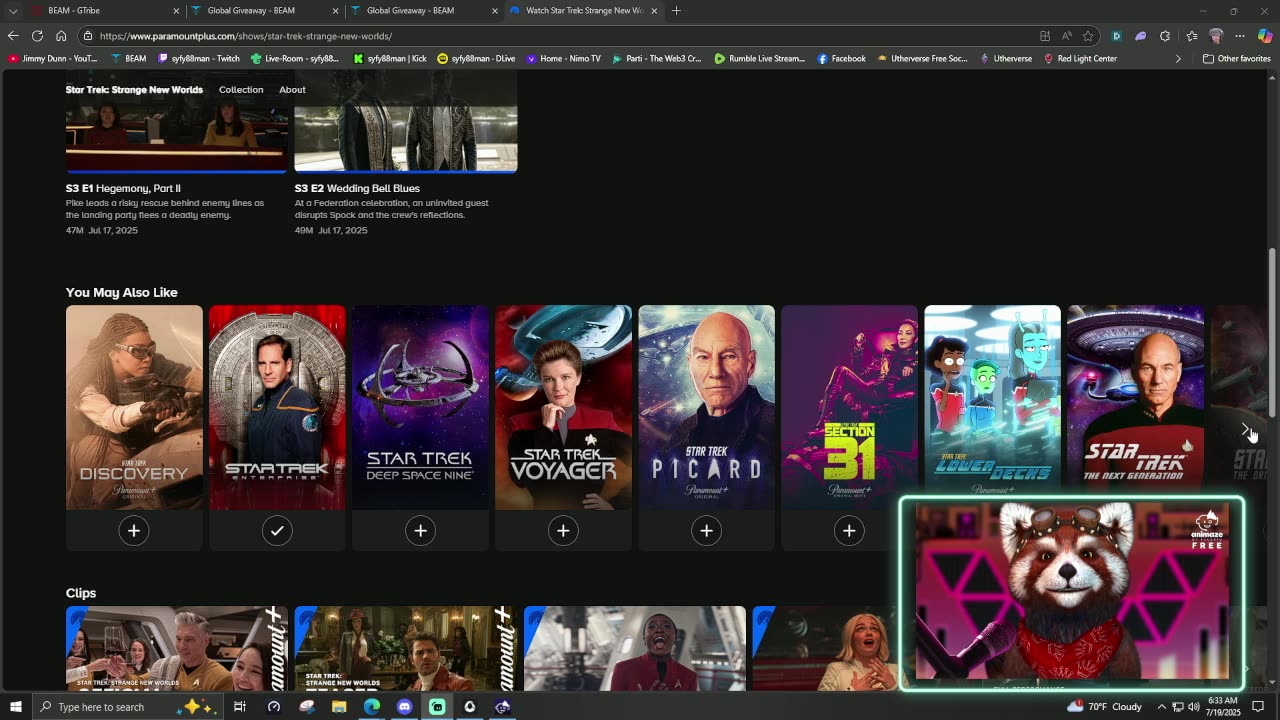
Task: Open the Star Trek Picard poster
Action: [706, 407]
